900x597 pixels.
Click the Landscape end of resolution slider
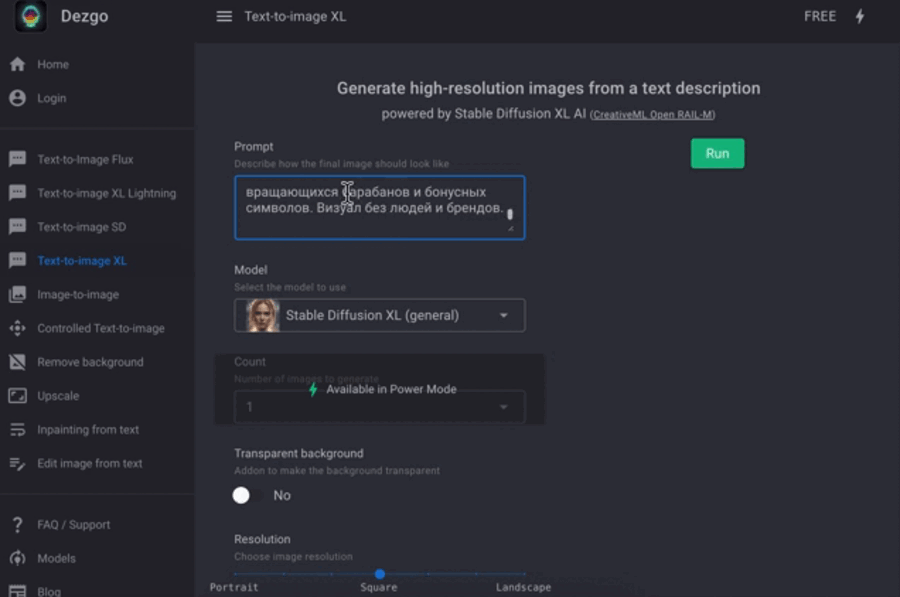(x=523, y=587)
